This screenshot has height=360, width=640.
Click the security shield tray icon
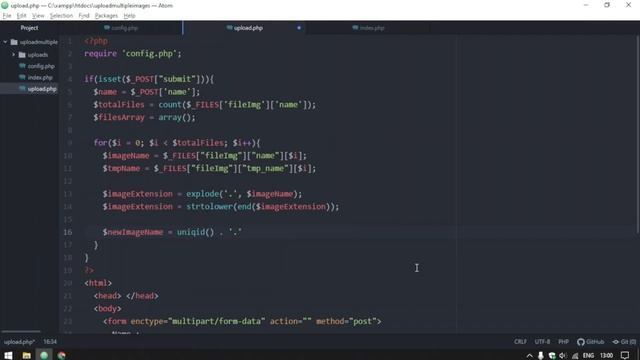click(x=552, y=356)
